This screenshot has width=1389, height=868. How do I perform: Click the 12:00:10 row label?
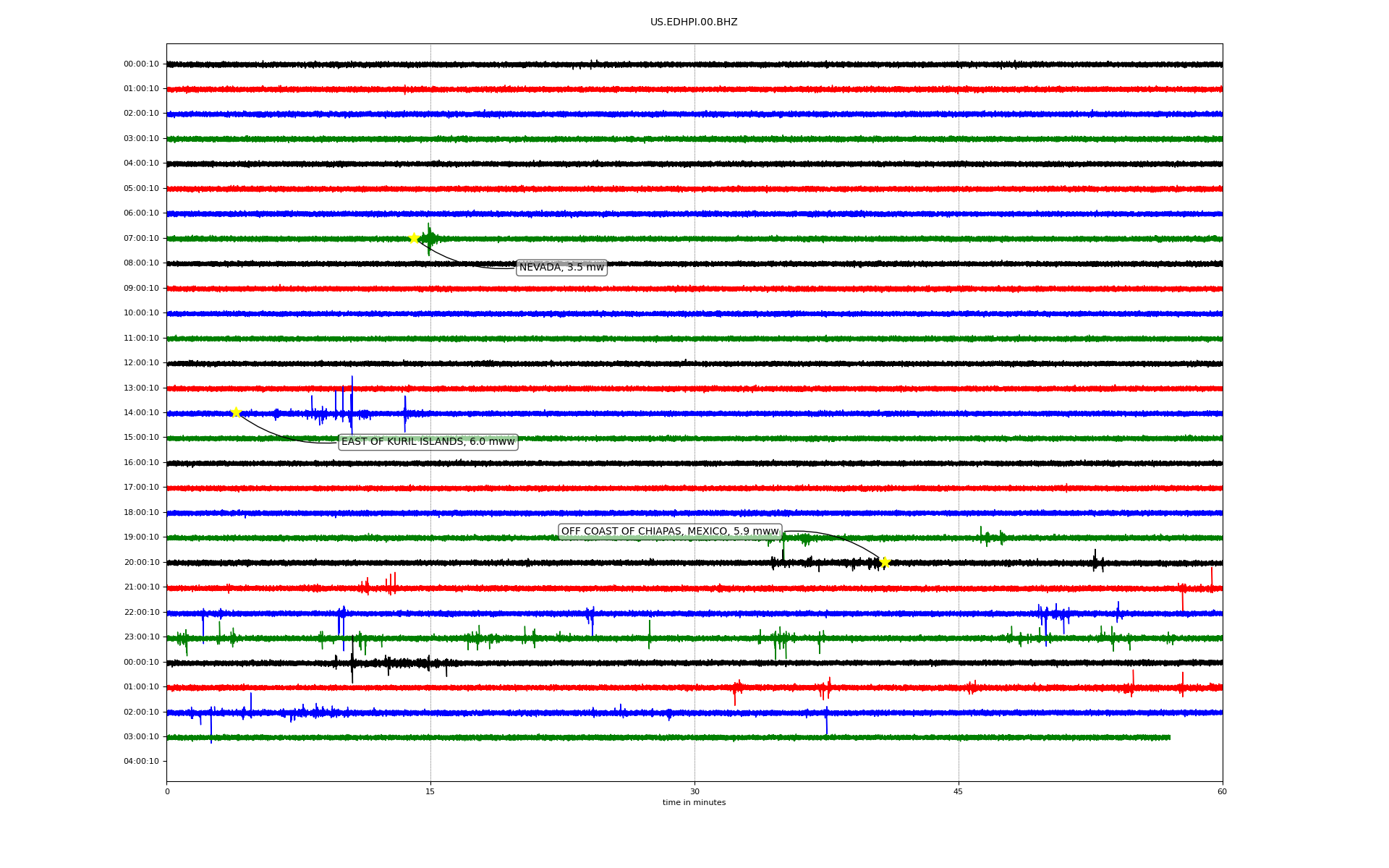click(x=141, y=363)
